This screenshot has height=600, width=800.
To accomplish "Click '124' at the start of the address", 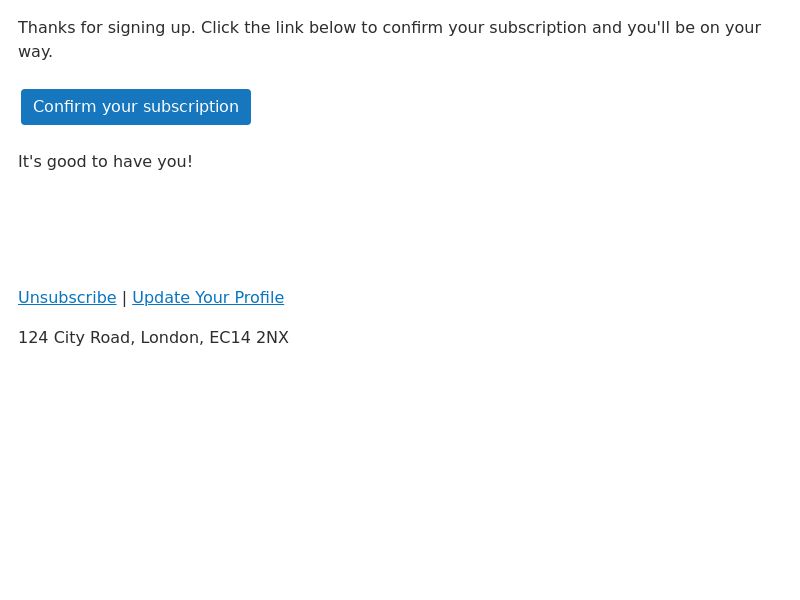I will coord(33,337).
